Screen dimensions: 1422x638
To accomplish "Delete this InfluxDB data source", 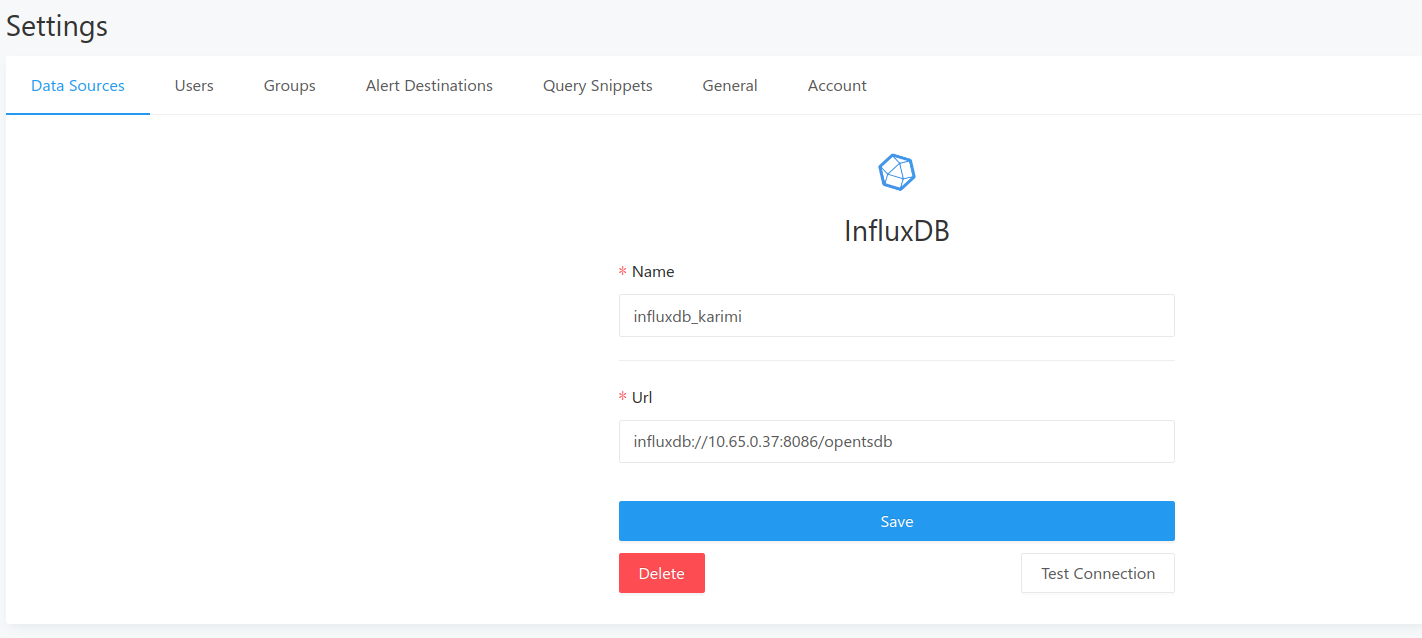I will [662, 573].
